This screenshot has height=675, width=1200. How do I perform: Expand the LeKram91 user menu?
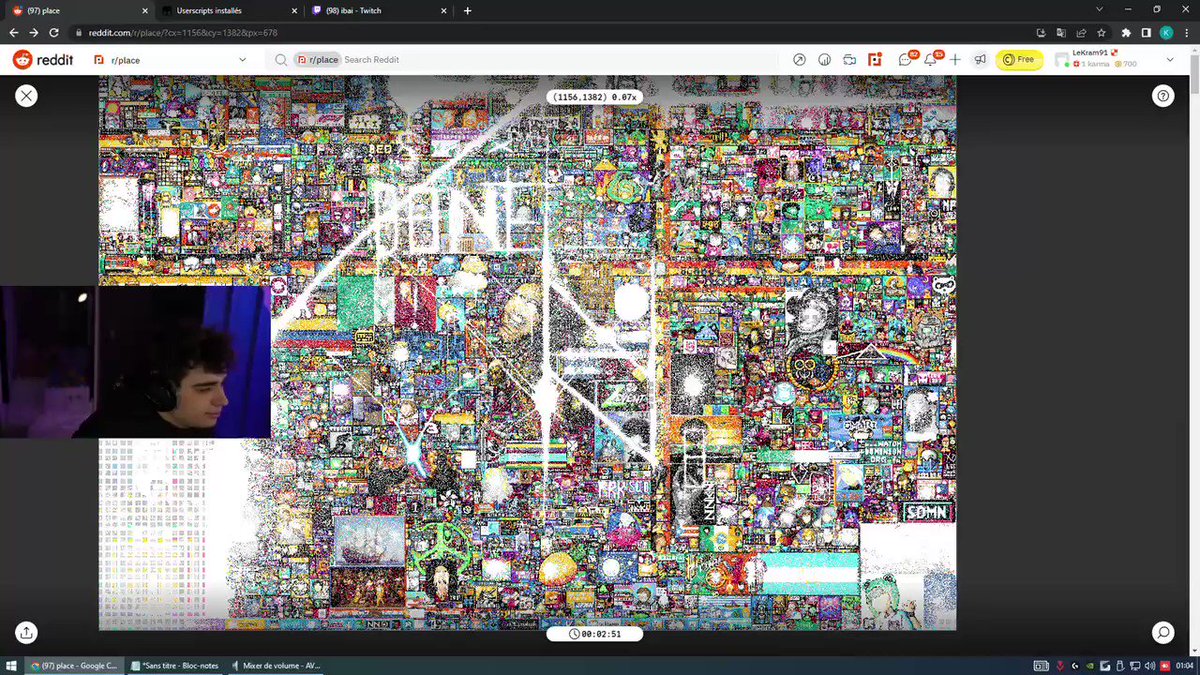1116,60
